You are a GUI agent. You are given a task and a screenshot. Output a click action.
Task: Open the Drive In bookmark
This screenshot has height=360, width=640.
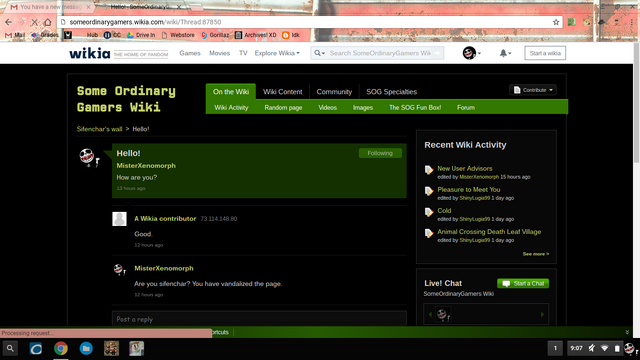[141, 35]
